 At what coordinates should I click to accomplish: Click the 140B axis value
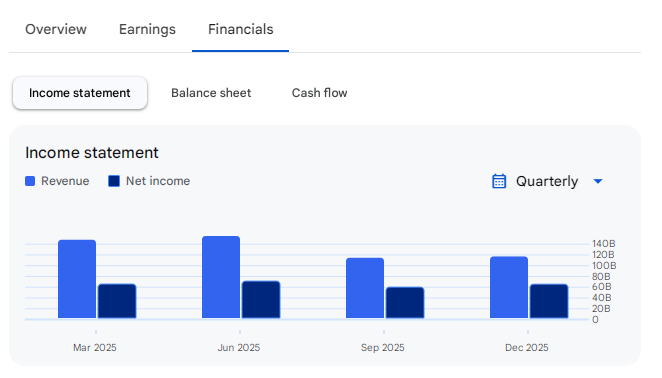coord(603,244)
